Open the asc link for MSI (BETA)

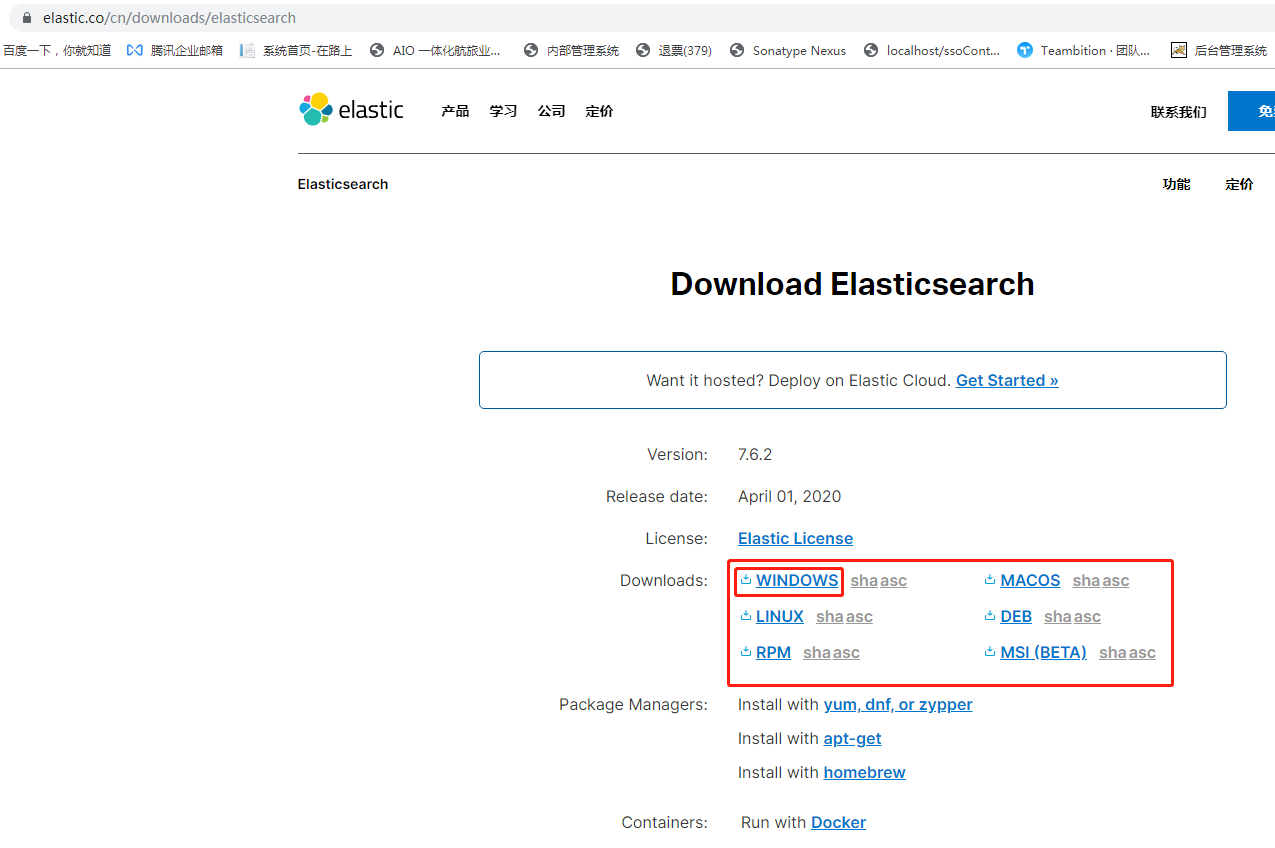pos(1142,652)
